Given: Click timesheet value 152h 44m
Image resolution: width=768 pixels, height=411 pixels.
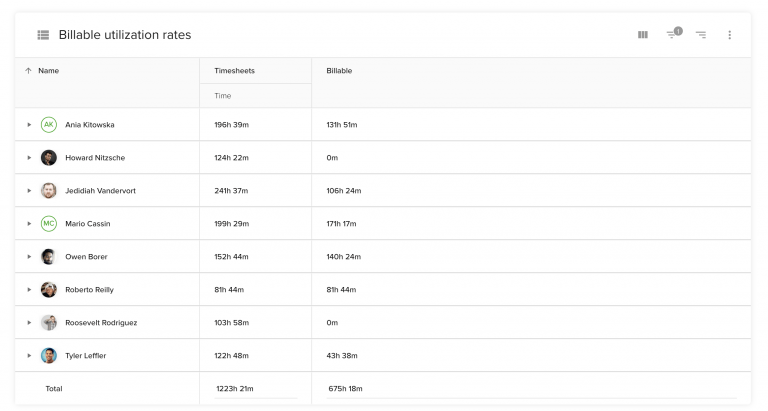Looking at the screenshot, I should 231,257.
